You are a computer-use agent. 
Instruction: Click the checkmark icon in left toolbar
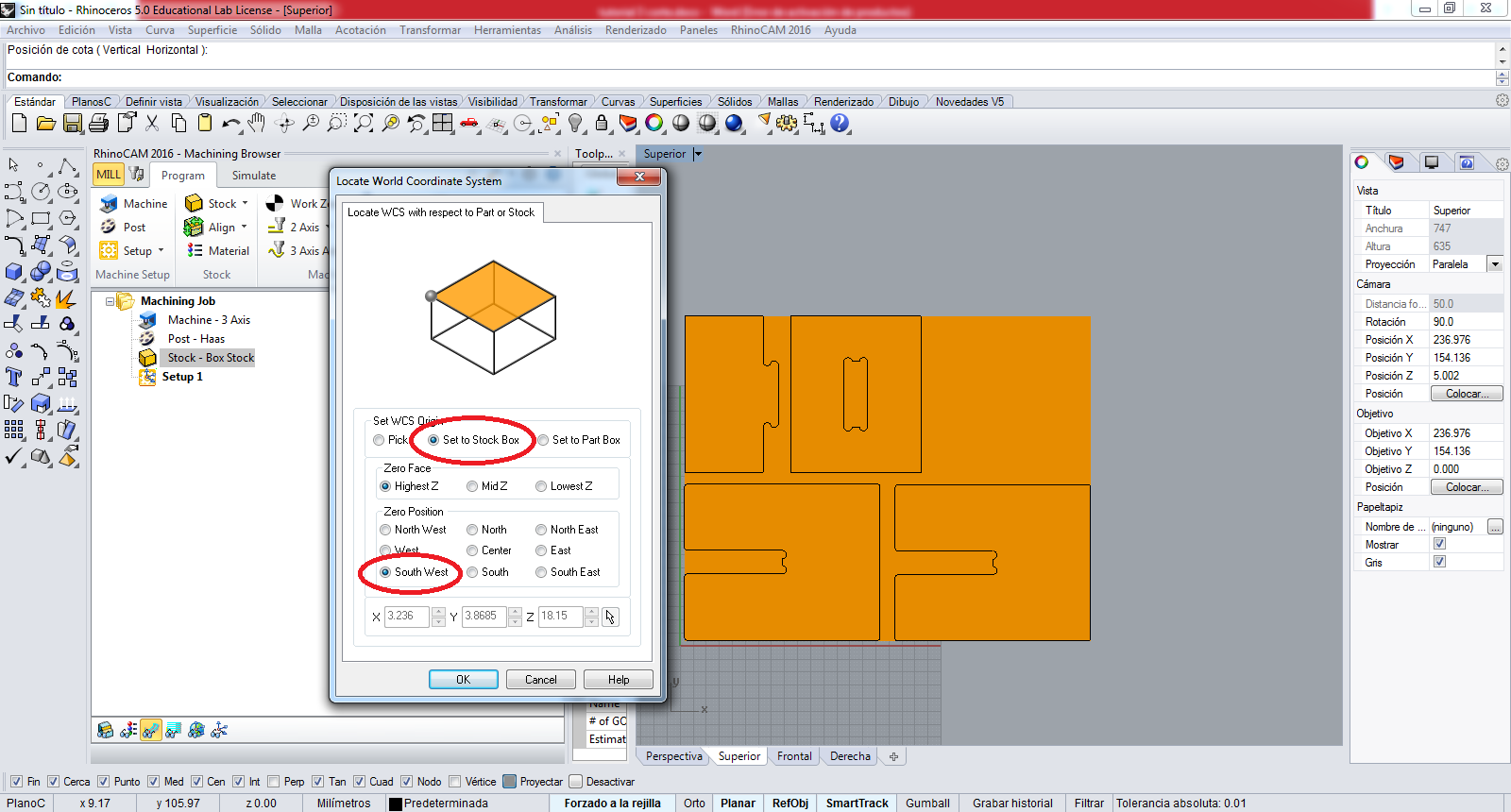(x=14, y=457)
